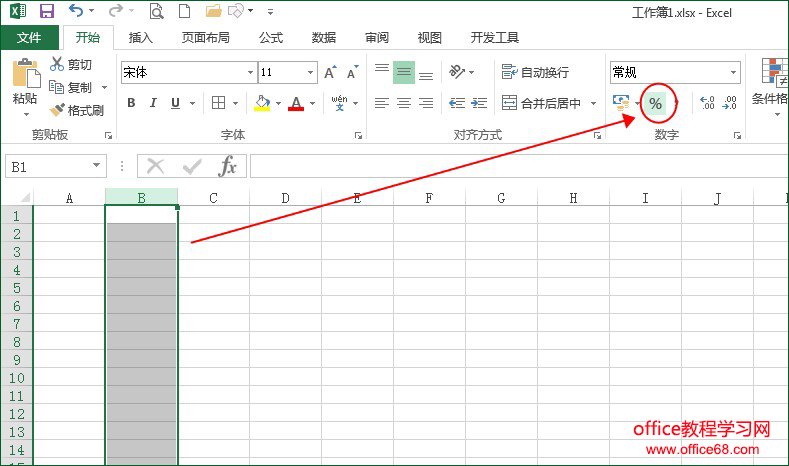
Task: Click the fx insert function button
Action: (227, 166)
